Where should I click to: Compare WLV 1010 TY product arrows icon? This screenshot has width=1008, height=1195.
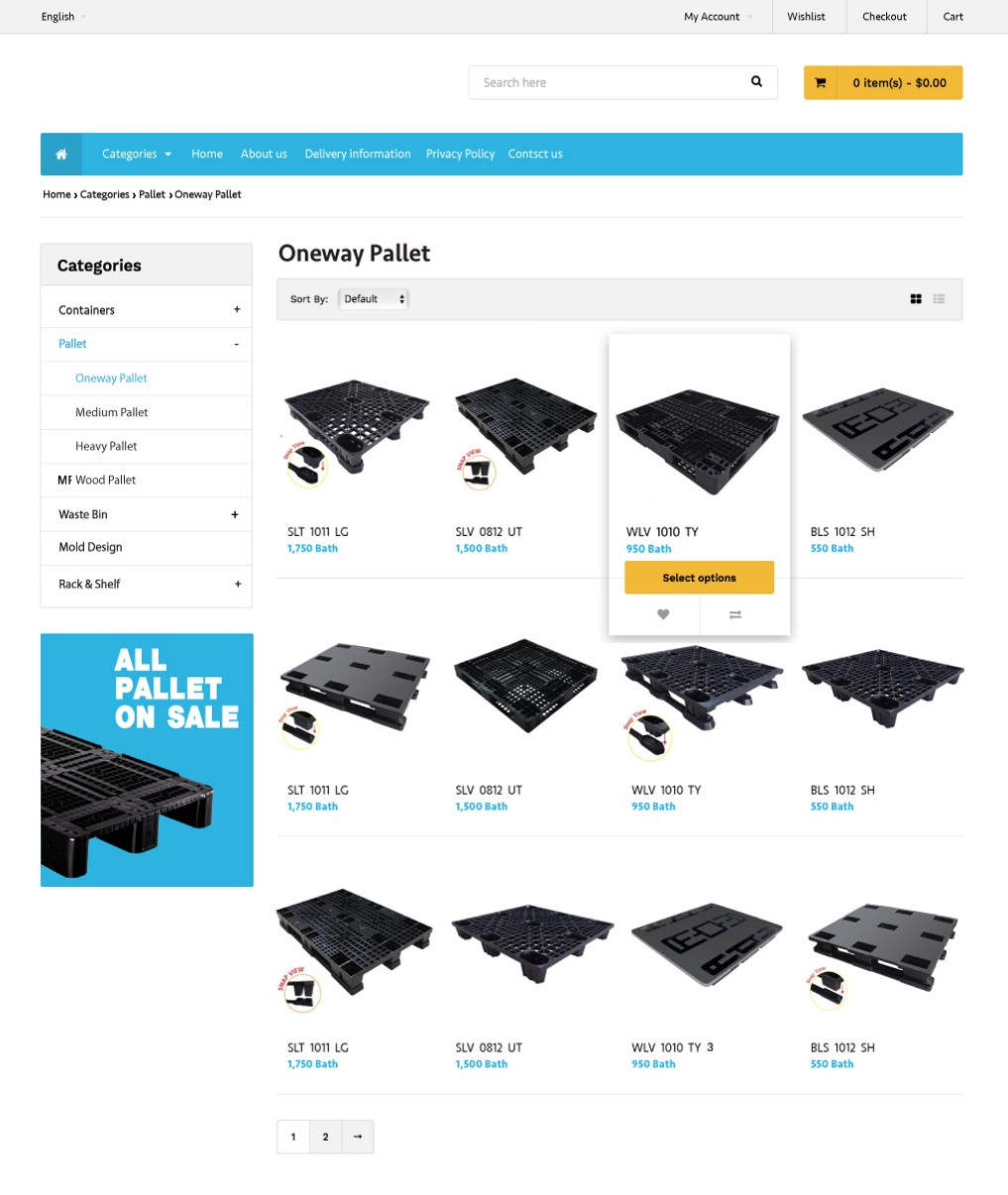(x=735, y=614)
